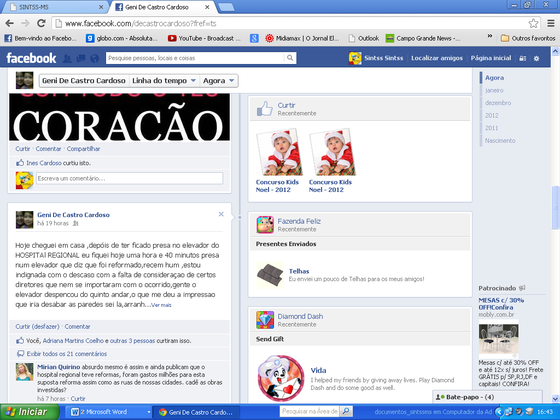Open the Facebook friend requests icon
The width and height of the screenshot is (560, 420).
(x=67, y=58)
